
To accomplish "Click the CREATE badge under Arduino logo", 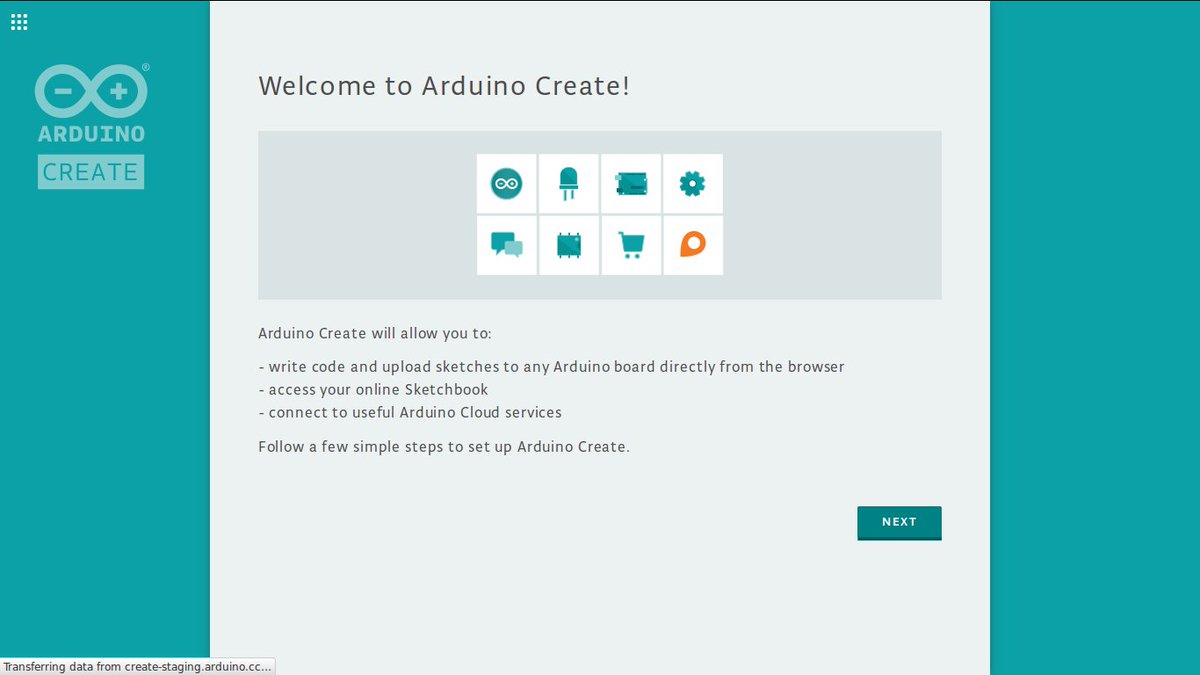I will tap(91, 172).
